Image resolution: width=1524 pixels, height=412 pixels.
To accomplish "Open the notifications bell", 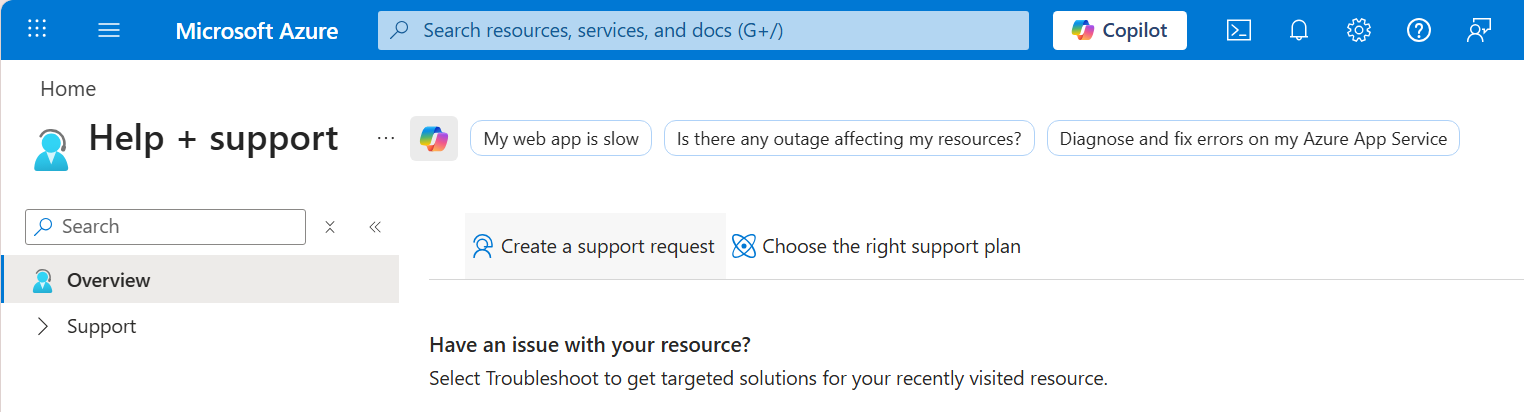I will pos(1299,30).
